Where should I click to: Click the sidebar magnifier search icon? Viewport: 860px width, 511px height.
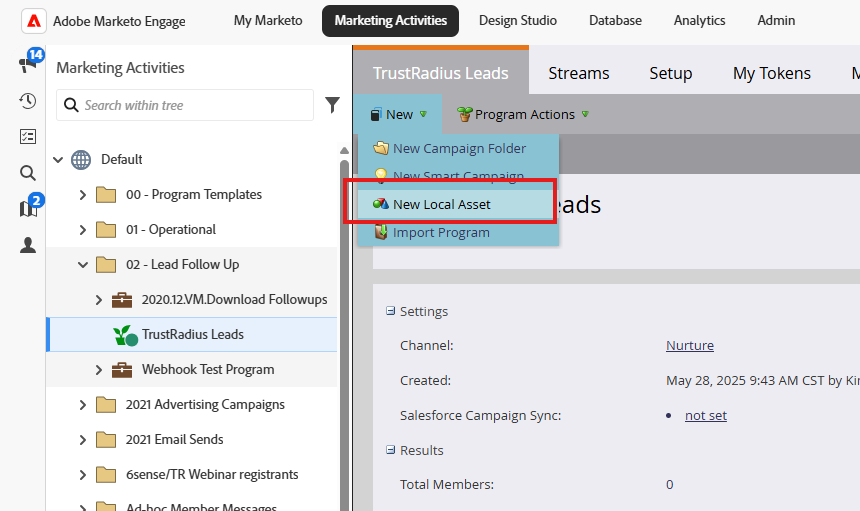tap(28, 173)
